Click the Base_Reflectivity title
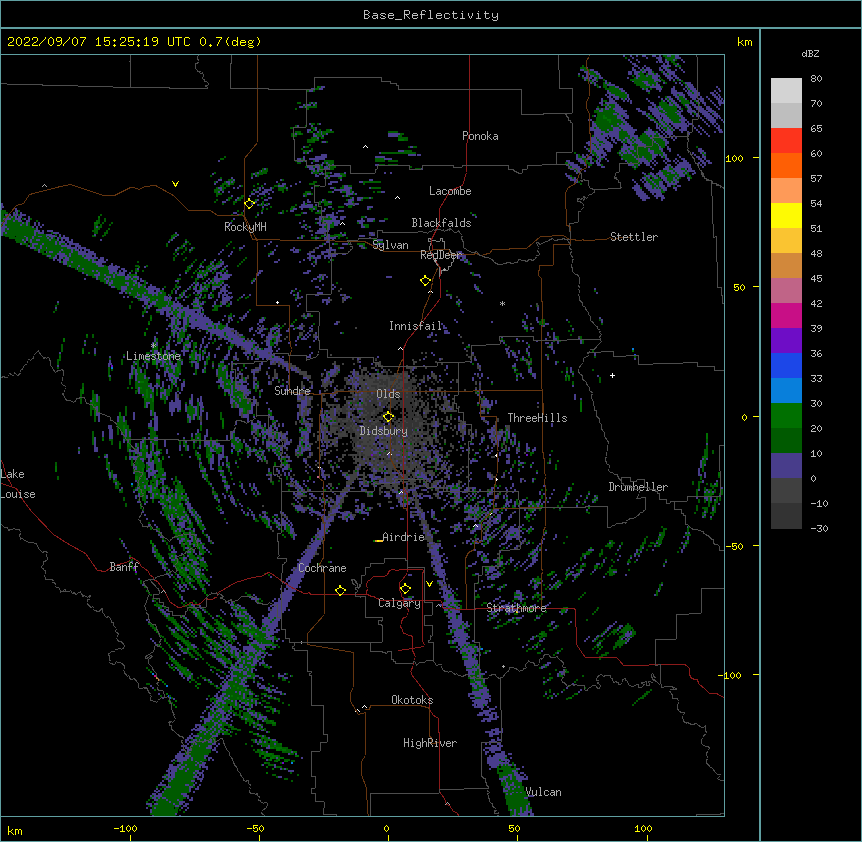 pos(431,15)
